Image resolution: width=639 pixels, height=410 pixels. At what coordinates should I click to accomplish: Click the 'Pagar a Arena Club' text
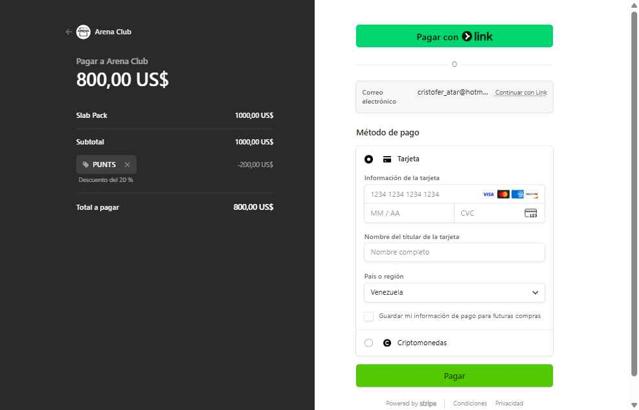point(112,61)
